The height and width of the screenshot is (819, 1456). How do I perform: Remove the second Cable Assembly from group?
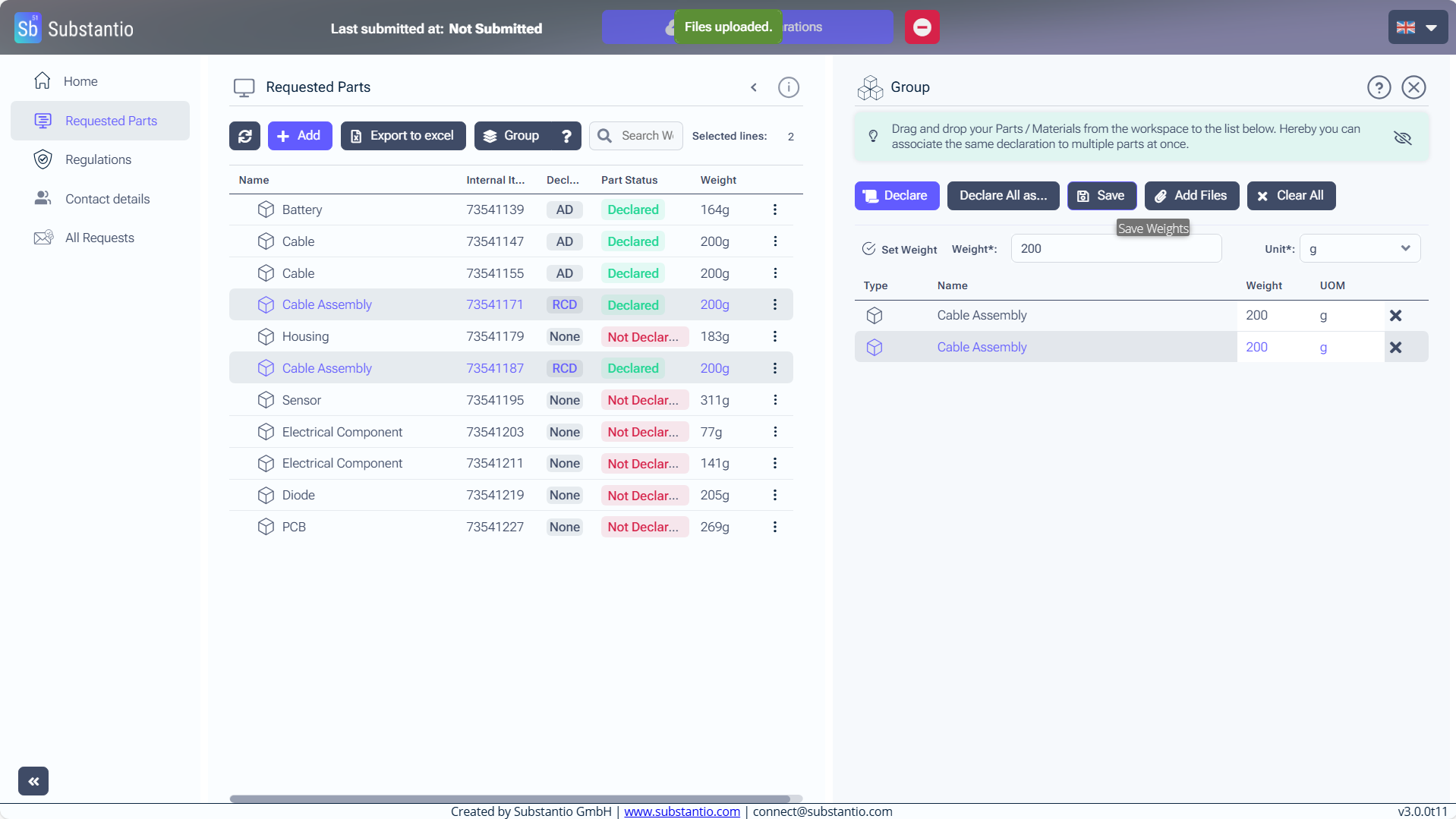1395,348
